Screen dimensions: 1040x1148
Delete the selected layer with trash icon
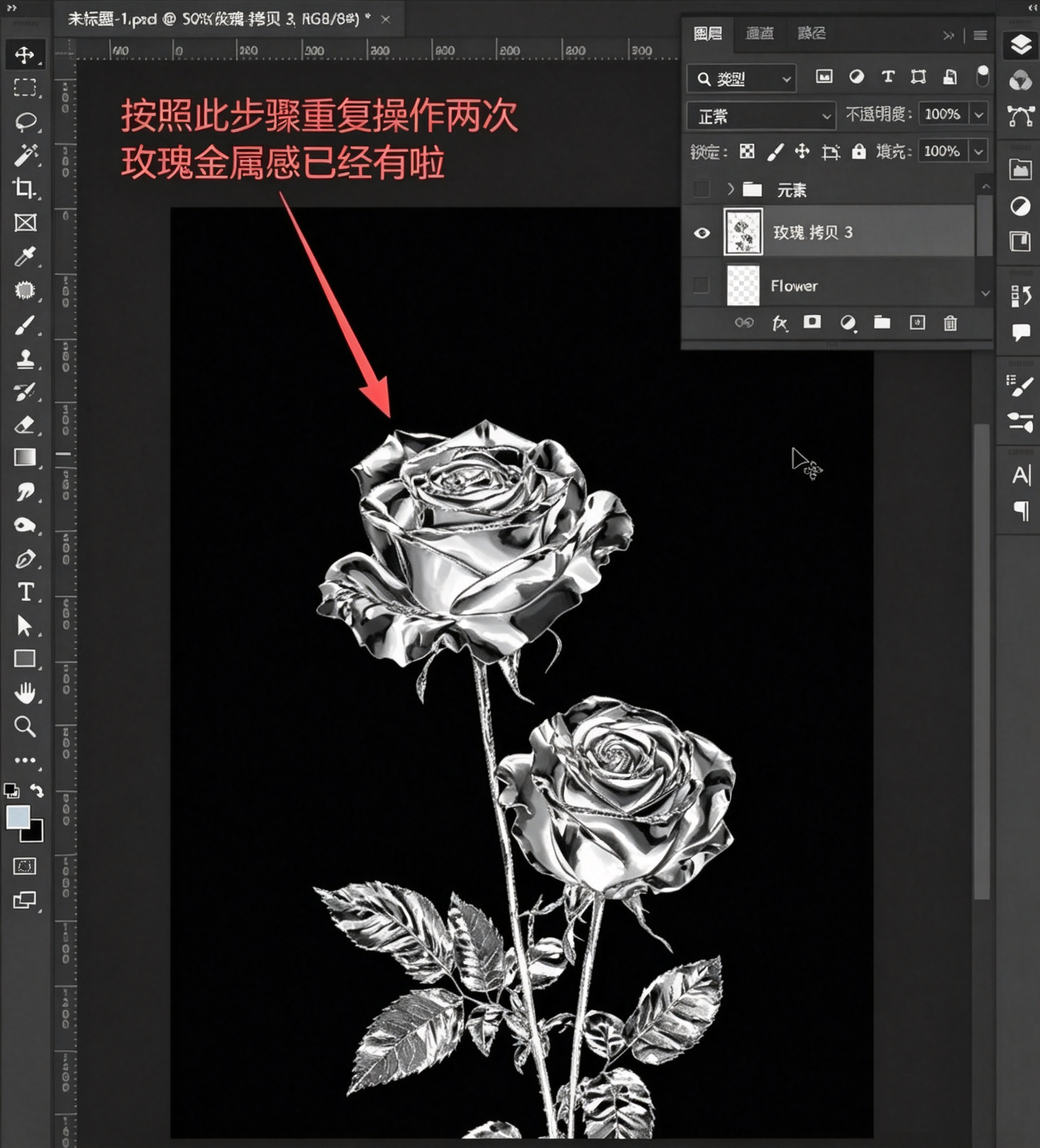point(950,323)
